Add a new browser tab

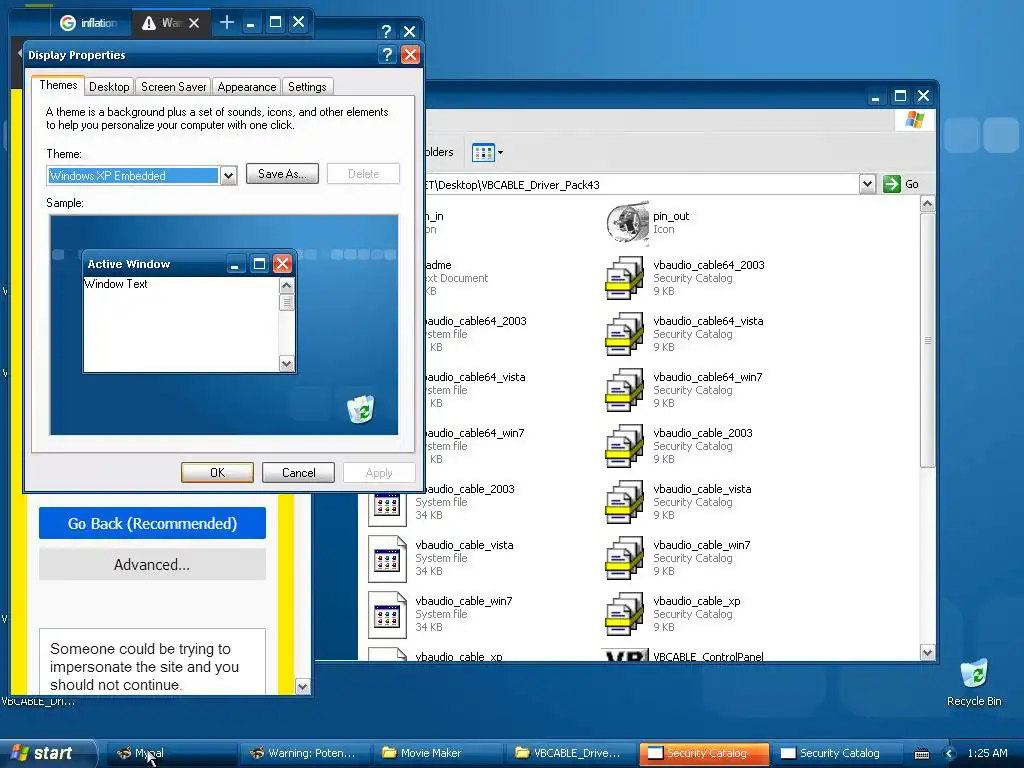[227, 23]
